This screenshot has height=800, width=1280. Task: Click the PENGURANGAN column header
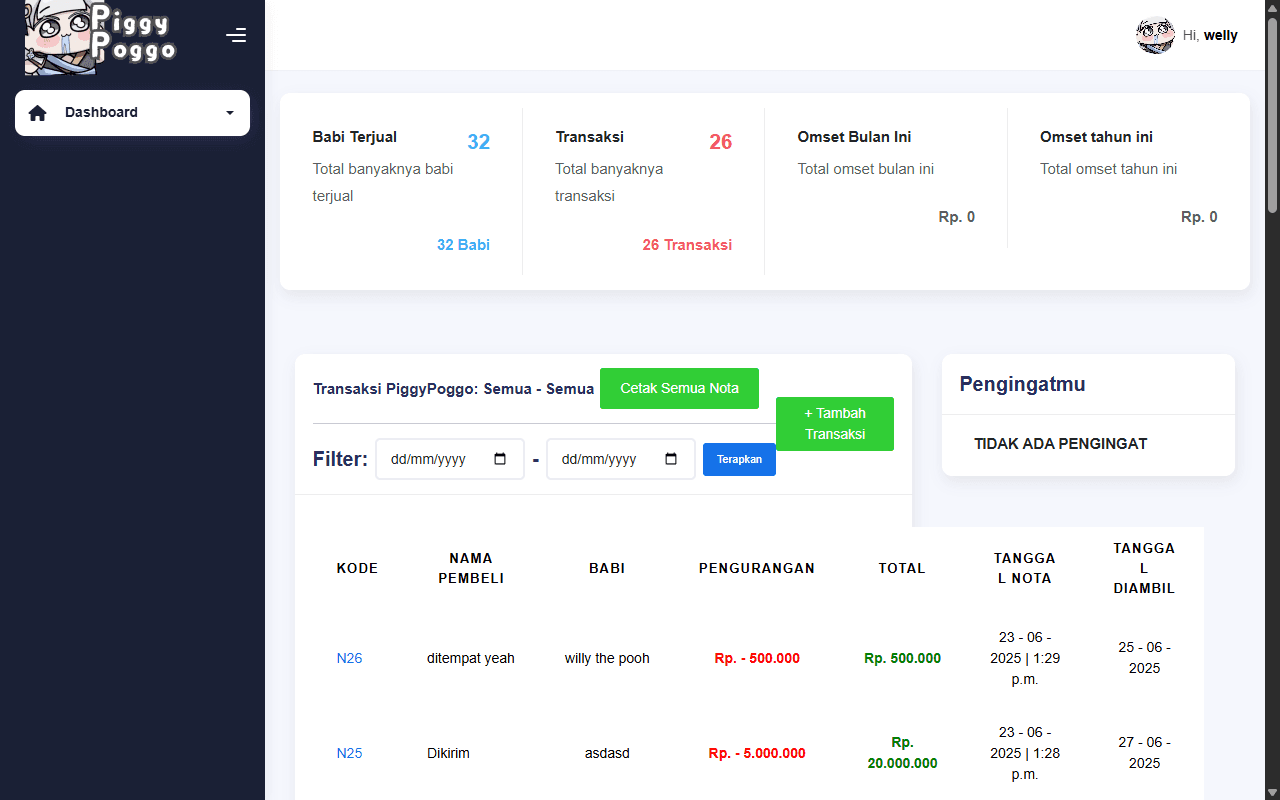pos(757,568)
